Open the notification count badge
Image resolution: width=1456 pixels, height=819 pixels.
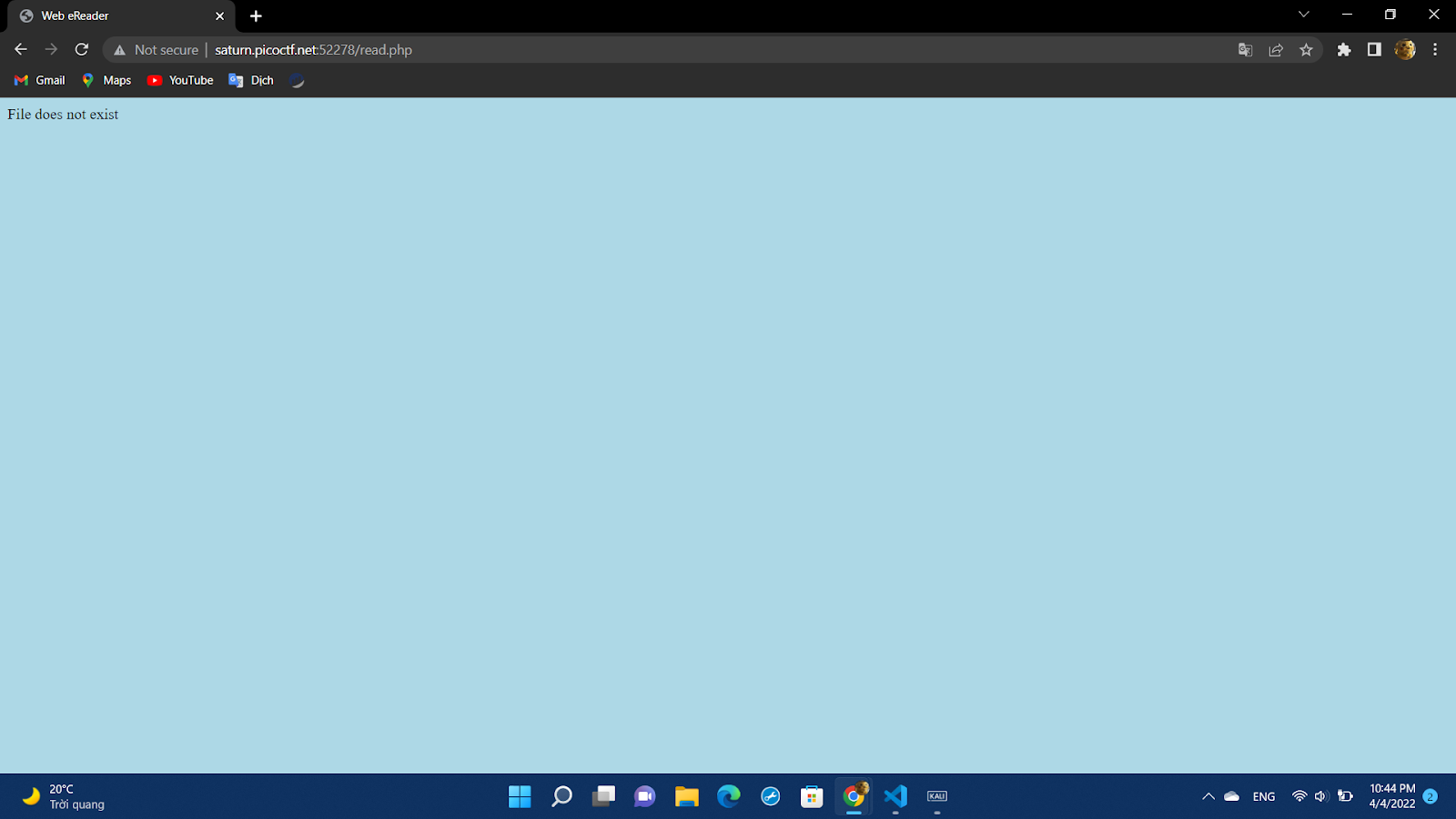[x=1431, y=796]
